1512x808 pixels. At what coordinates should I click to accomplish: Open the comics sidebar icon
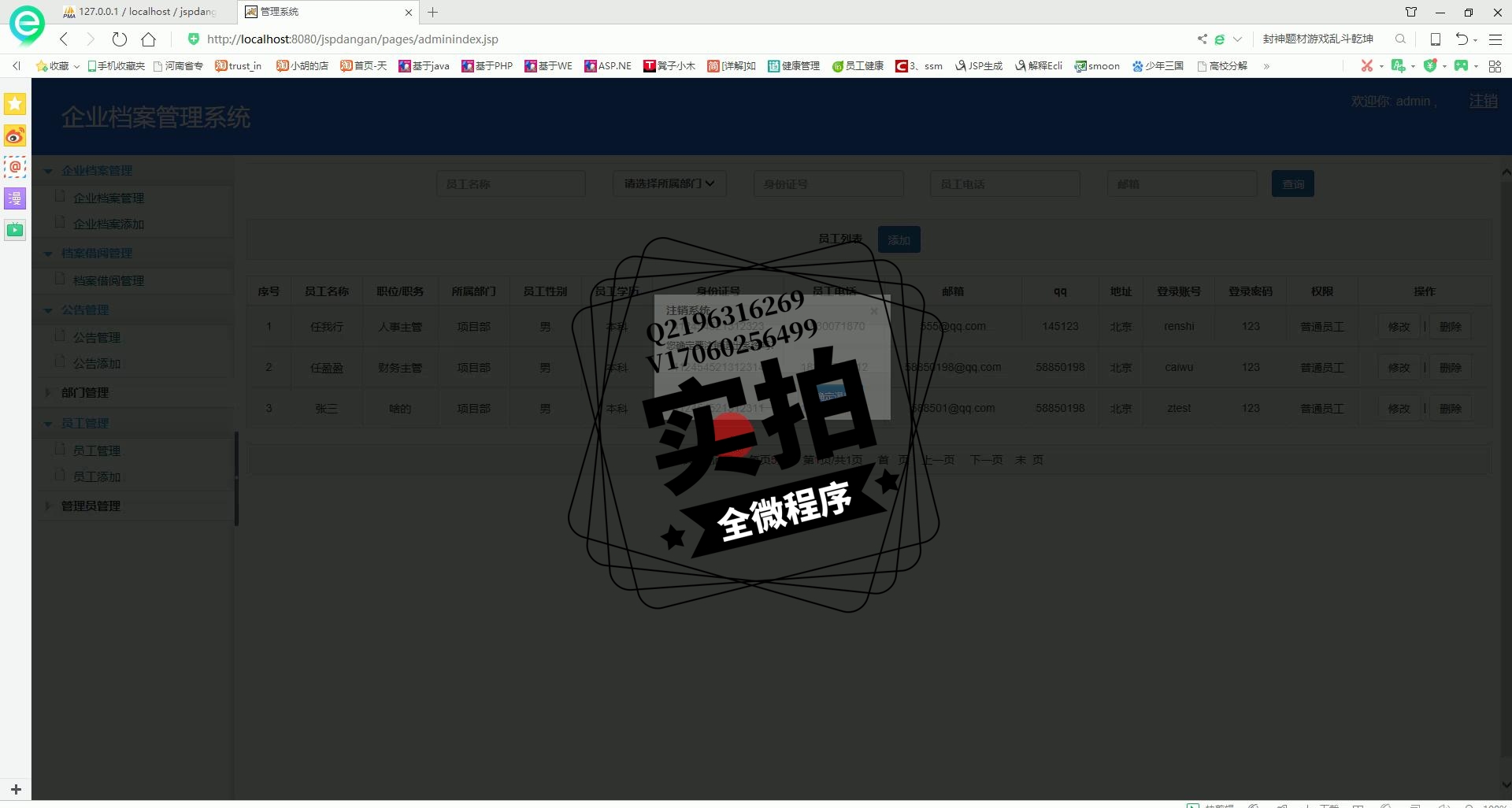pos(15,198)
